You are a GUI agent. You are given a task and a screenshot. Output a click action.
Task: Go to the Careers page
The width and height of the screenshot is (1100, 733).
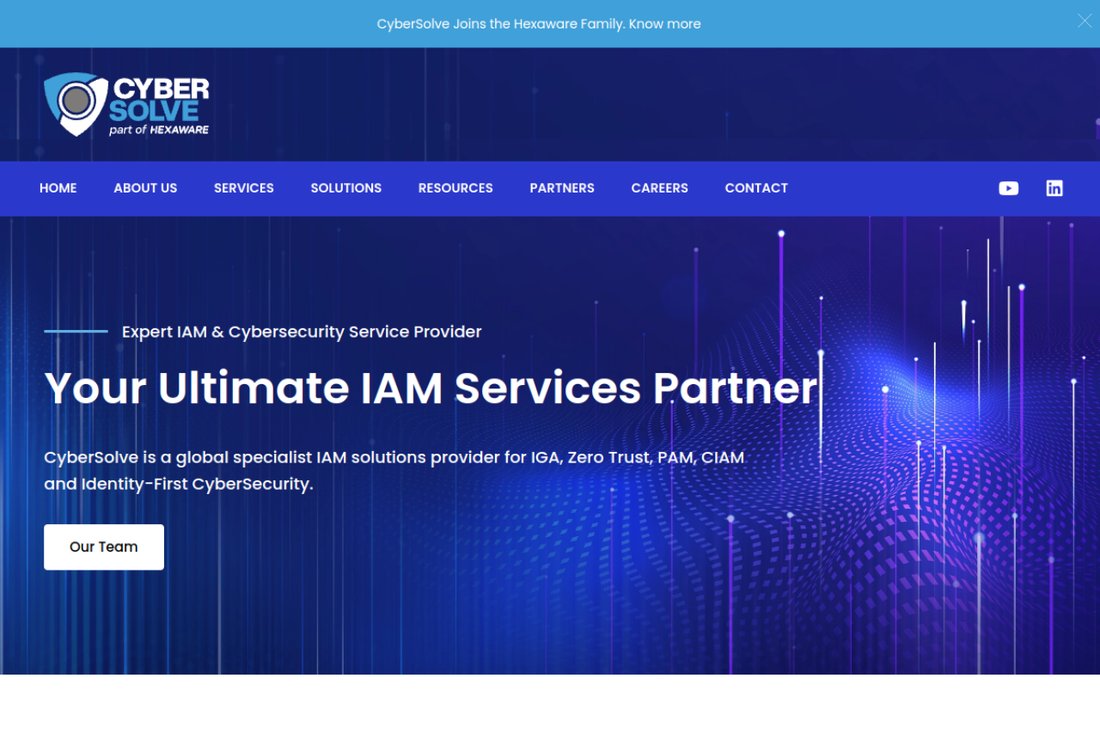[659, 188]
